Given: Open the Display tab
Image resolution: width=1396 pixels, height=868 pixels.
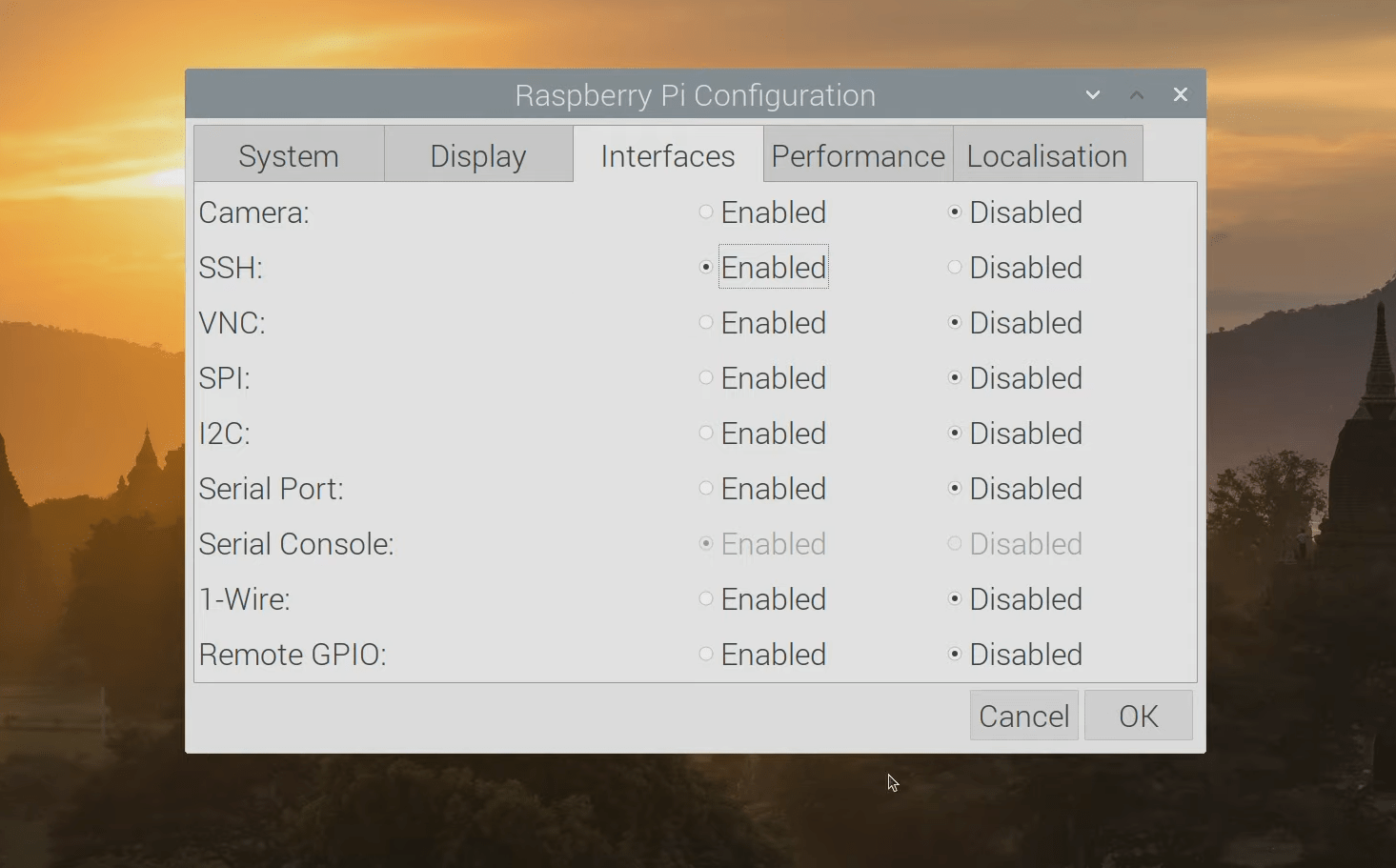Looking at the screenshot, I should [478, 154].
